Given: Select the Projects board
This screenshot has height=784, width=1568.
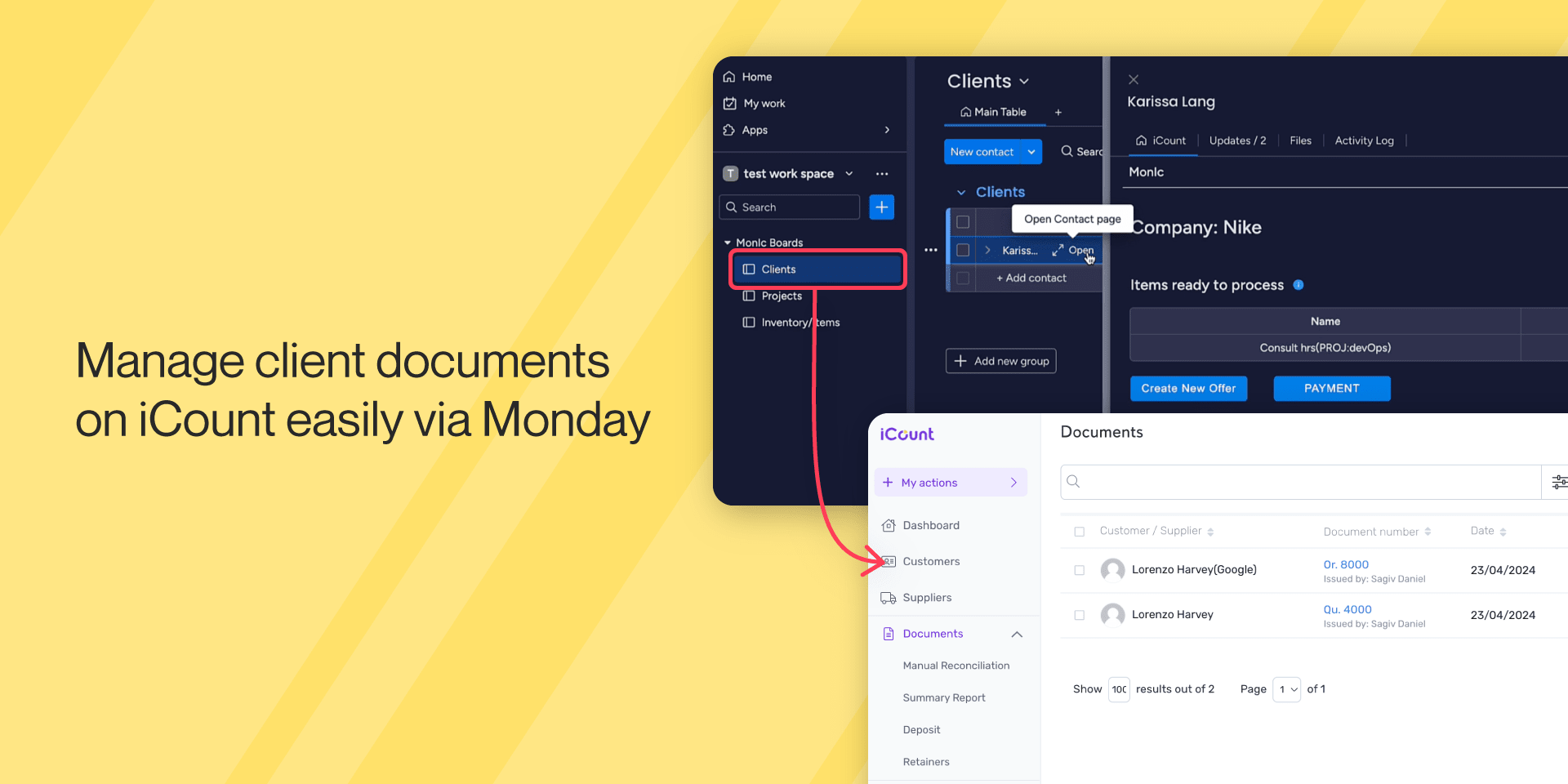Looking at the screenshot, I should pos(773,296).
